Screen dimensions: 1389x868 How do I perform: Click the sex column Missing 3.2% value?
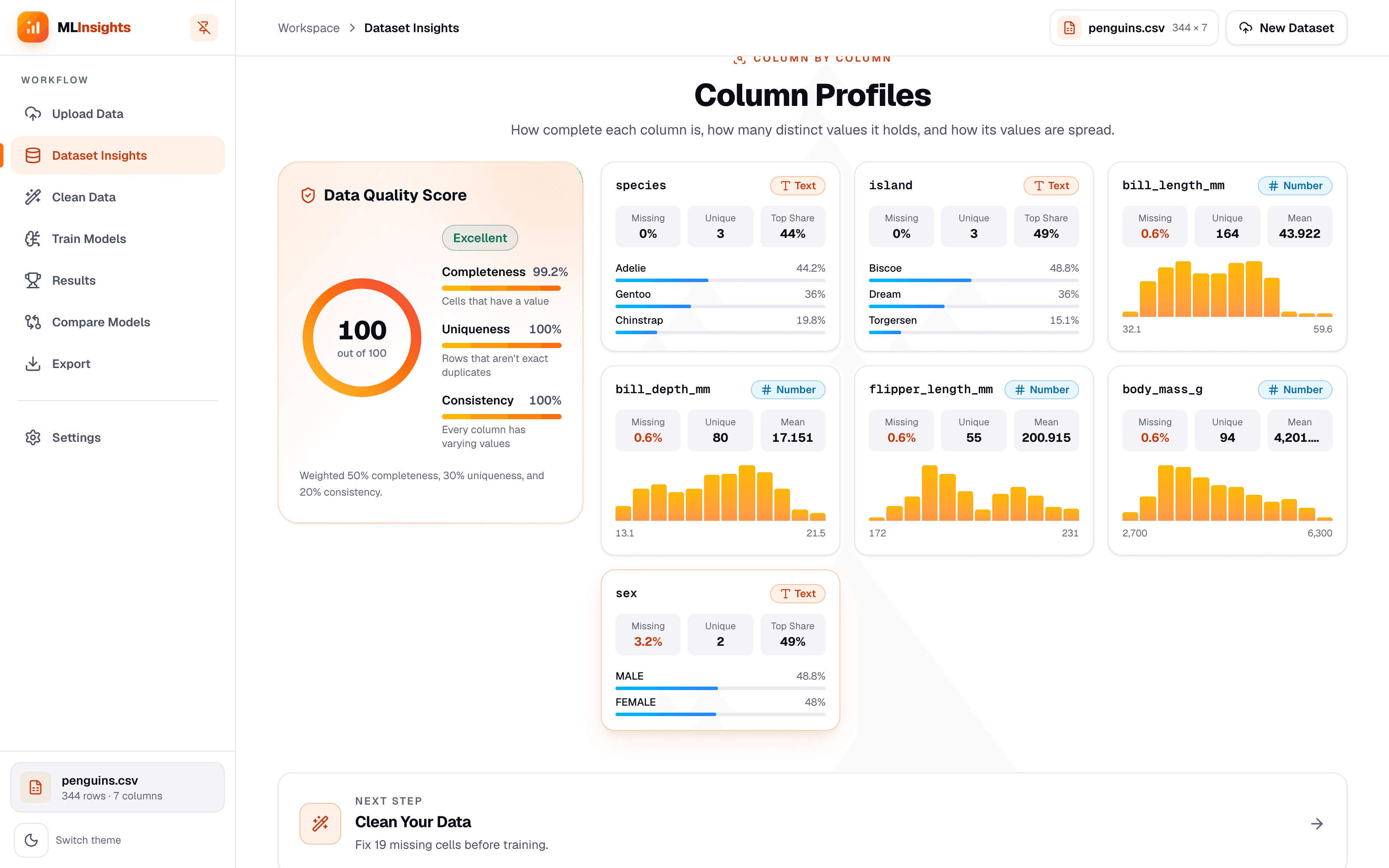pyautogui.click(x=648, y=641)
